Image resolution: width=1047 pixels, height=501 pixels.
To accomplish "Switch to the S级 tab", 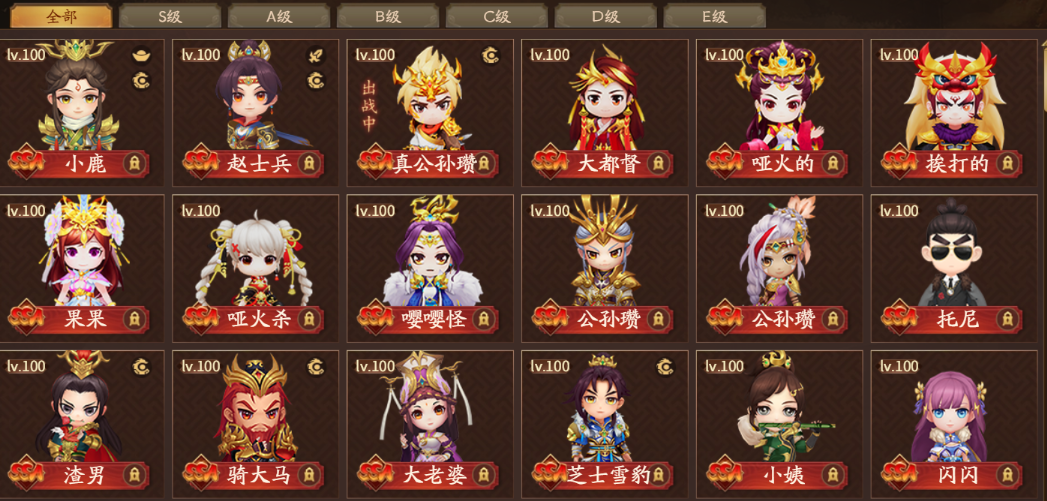I will pyautogui.click(x=170, y=16).
